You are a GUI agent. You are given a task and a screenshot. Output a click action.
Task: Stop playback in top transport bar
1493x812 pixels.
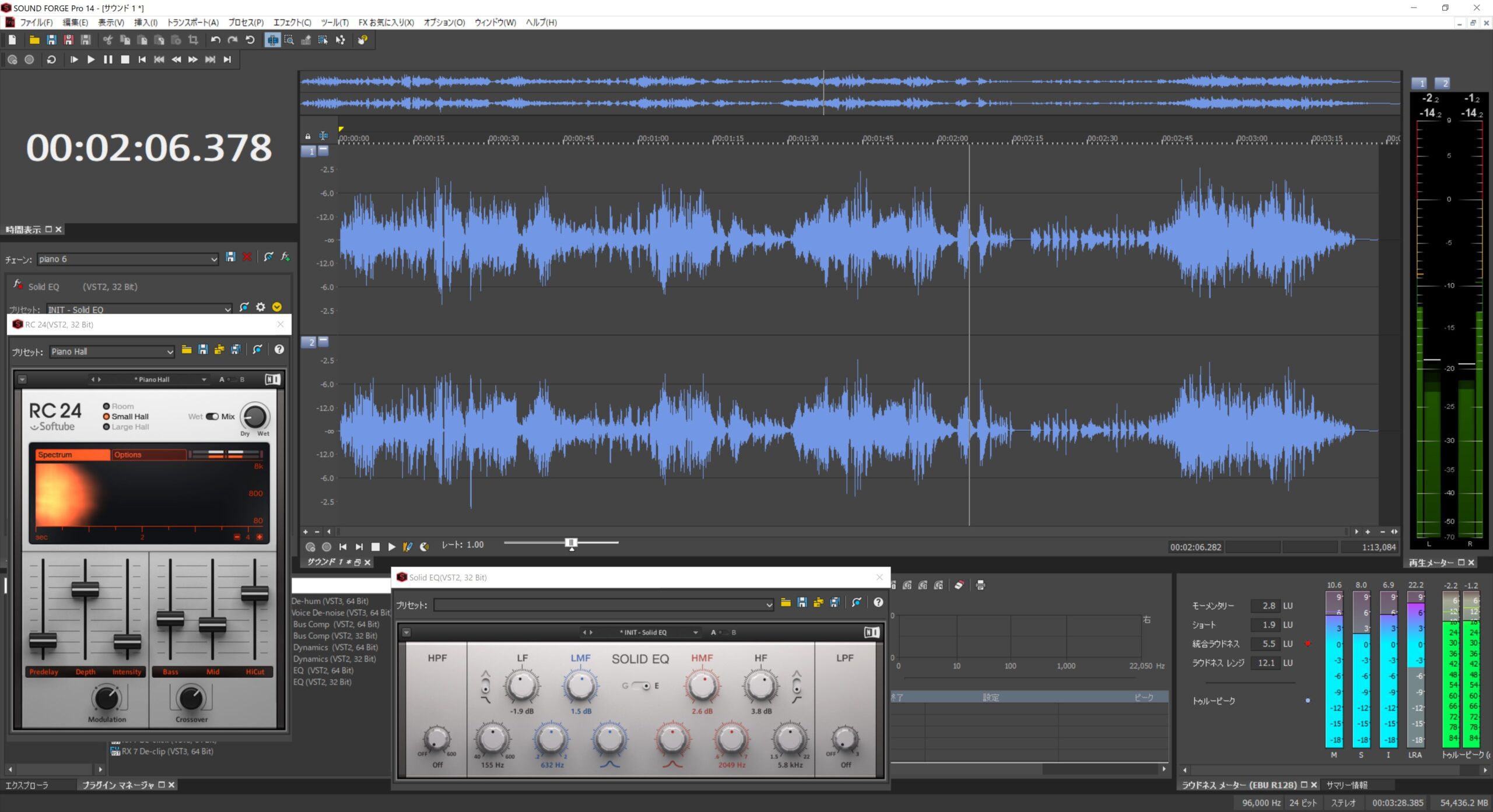(x=125, y=59)
